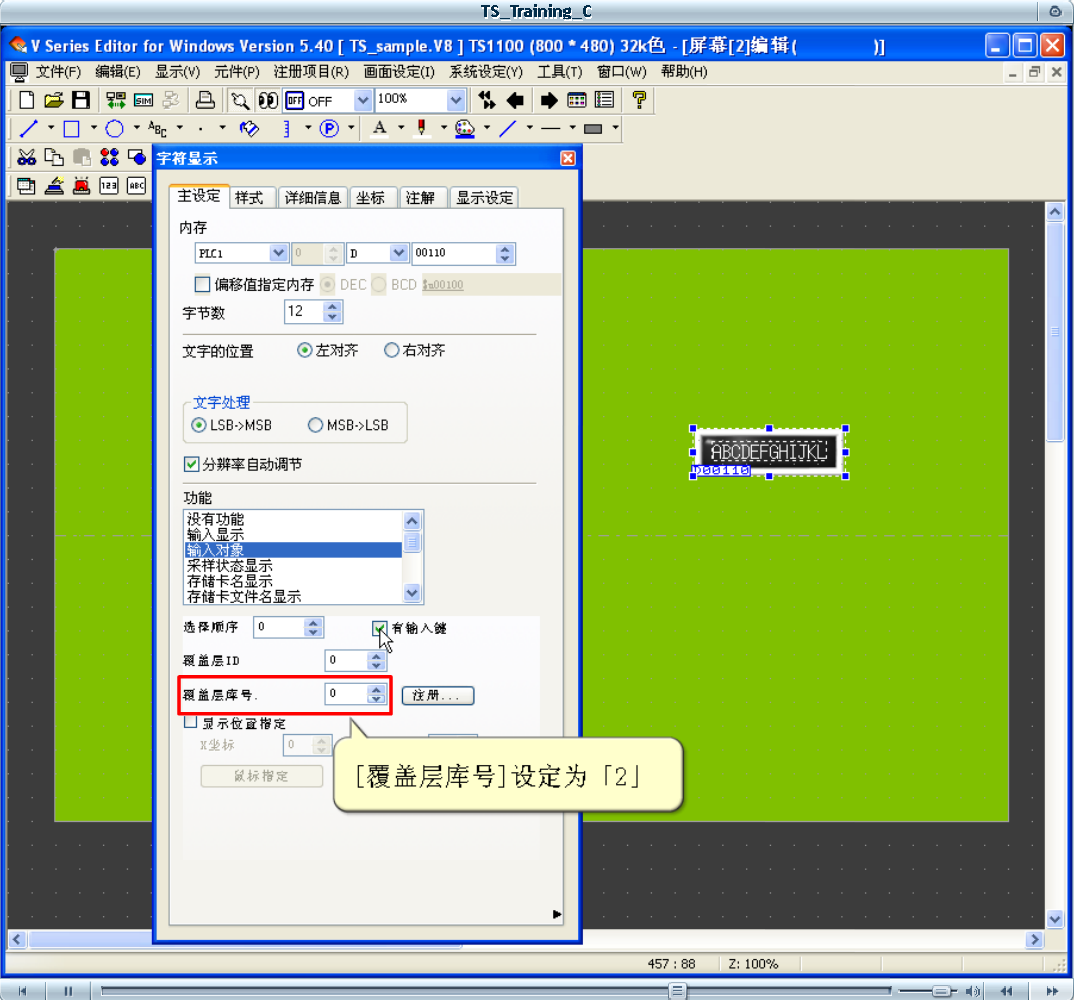Select the rectangle drawing tool
Screen dimensions: 1074x1000
(72, 128)
